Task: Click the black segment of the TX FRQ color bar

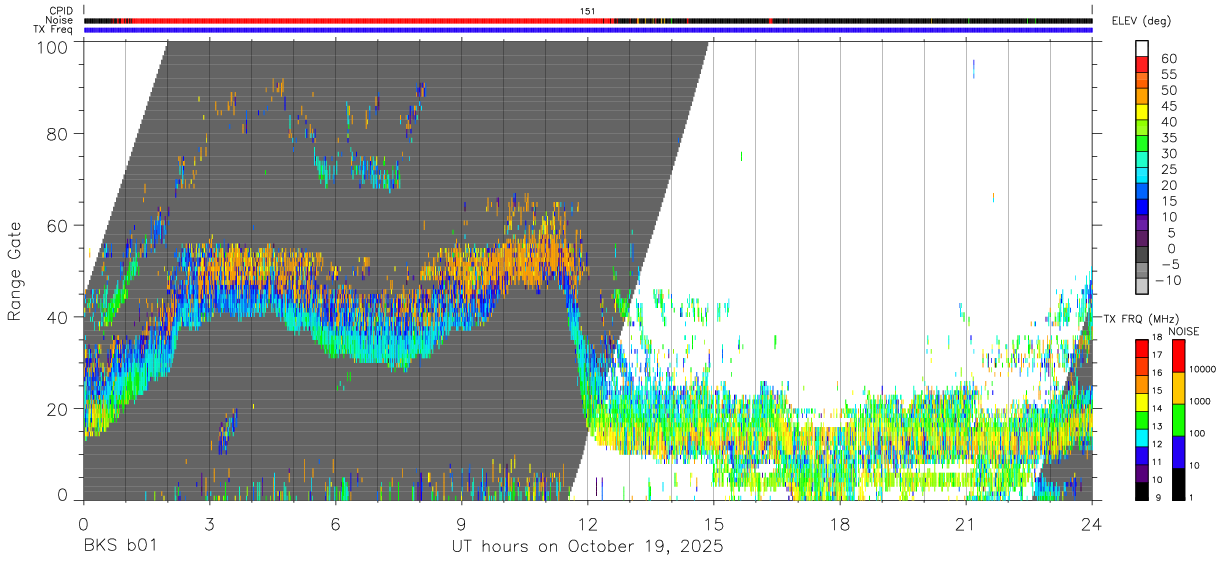Action: coord(1143,491)
